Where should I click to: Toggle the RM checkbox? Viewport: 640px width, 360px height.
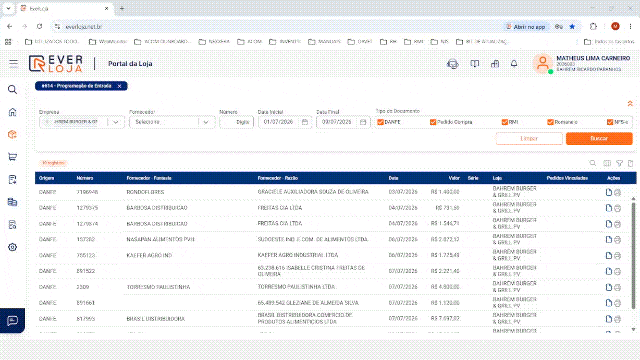point(504,122)
